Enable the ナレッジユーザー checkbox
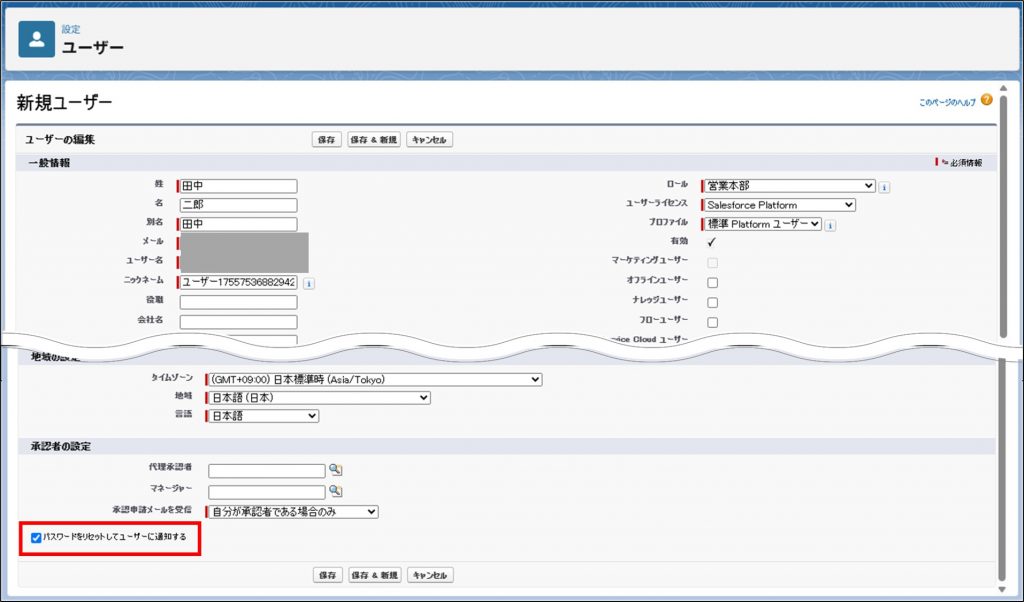 [x=712, y=302]
